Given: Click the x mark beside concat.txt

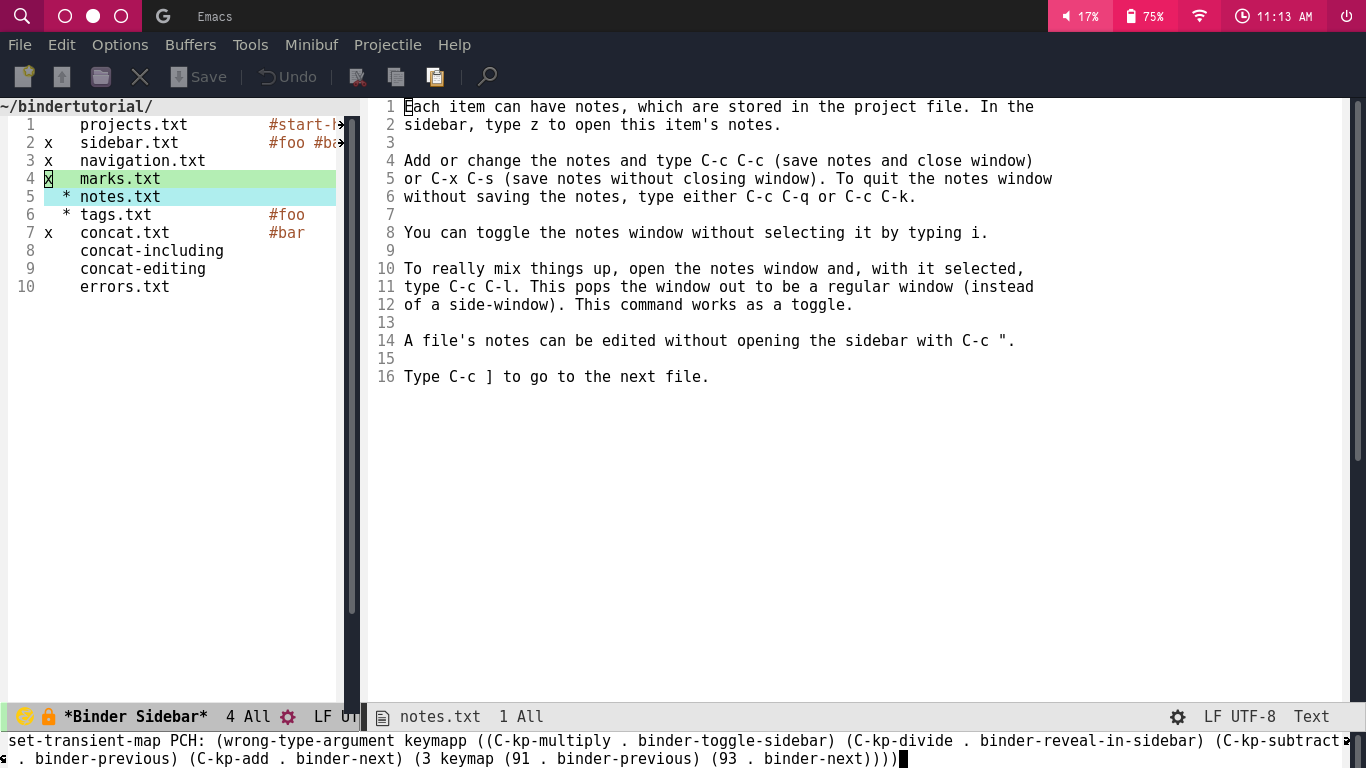Looking at the screenshot, I should [x=48, y=233].
